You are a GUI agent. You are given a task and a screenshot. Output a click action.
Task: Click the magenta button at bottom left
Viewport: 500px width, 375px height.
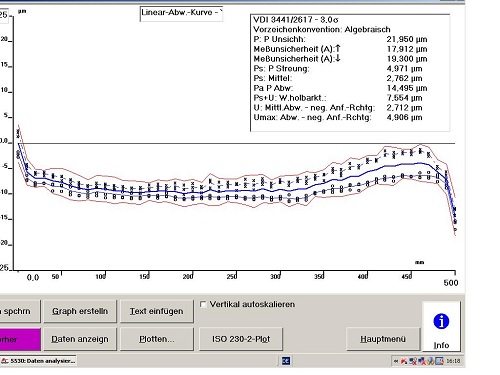tap(20, 339)
